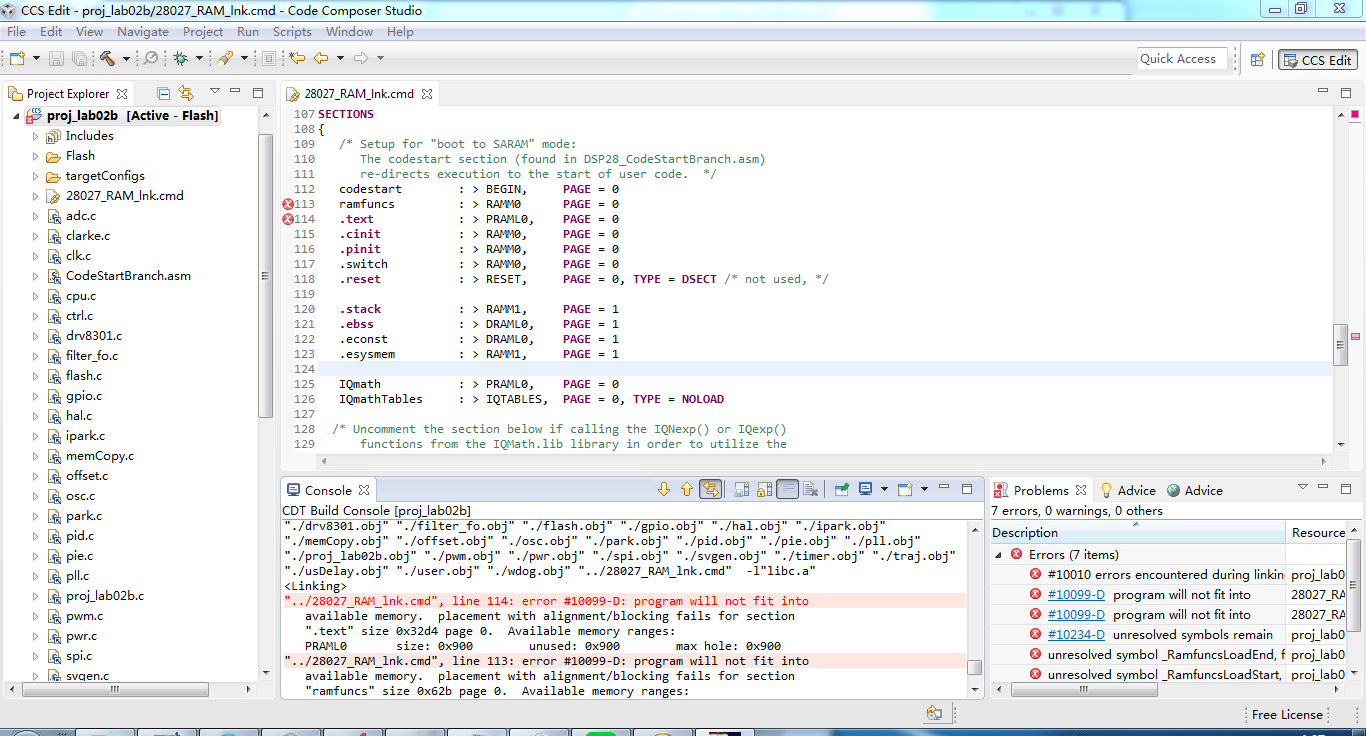Viewport: 1366px width, 736px height.
Task: Click the CCS Edit perspective button
Action: click(1318, 60)
